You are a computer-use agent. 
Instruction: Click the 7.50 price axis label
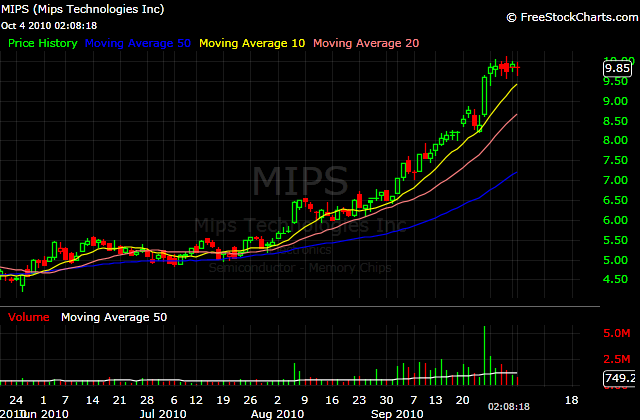tap(616, 160)
